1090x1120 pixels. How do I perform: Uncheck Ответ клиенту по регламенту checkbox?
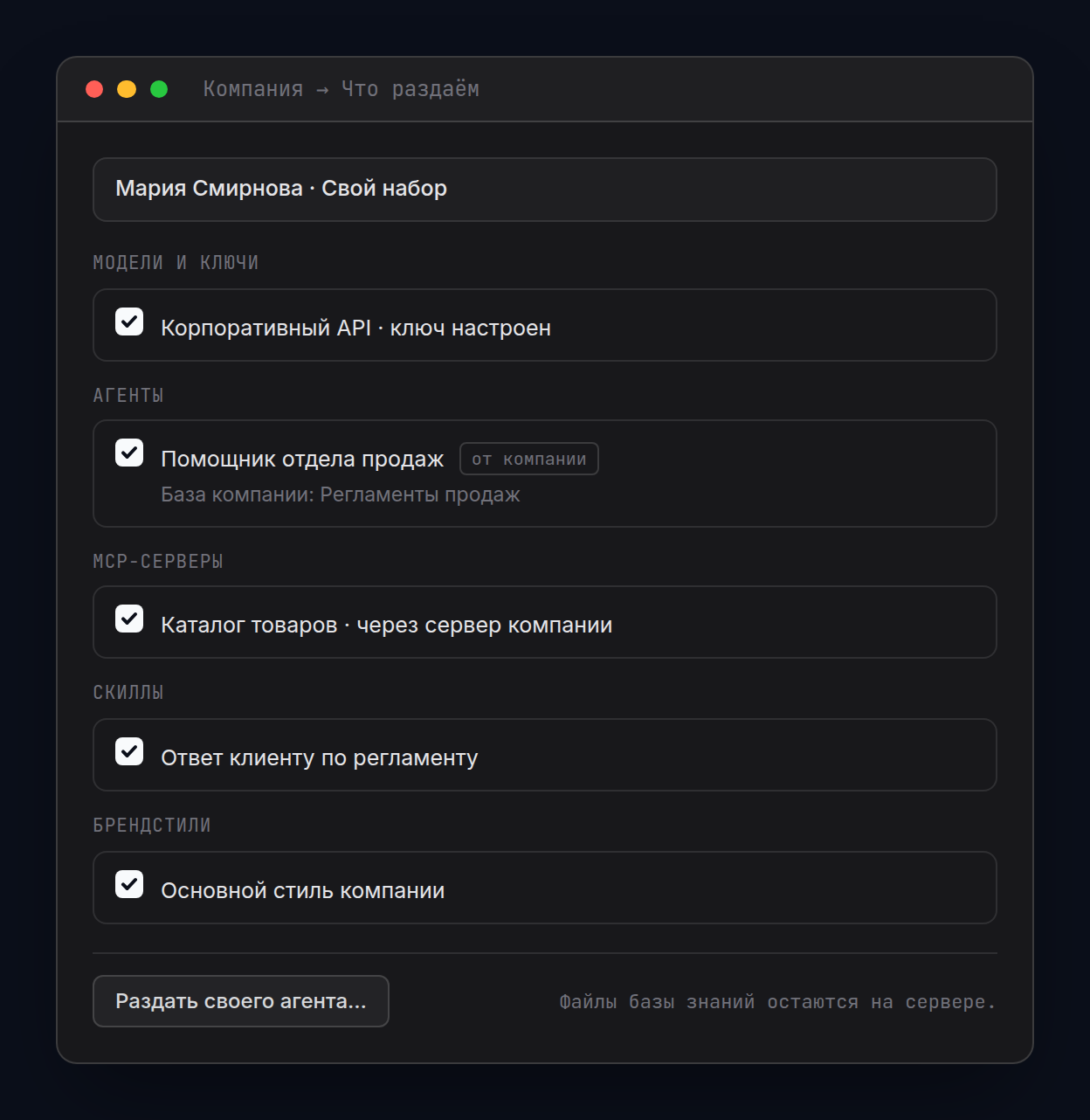[x=129, y=751]
